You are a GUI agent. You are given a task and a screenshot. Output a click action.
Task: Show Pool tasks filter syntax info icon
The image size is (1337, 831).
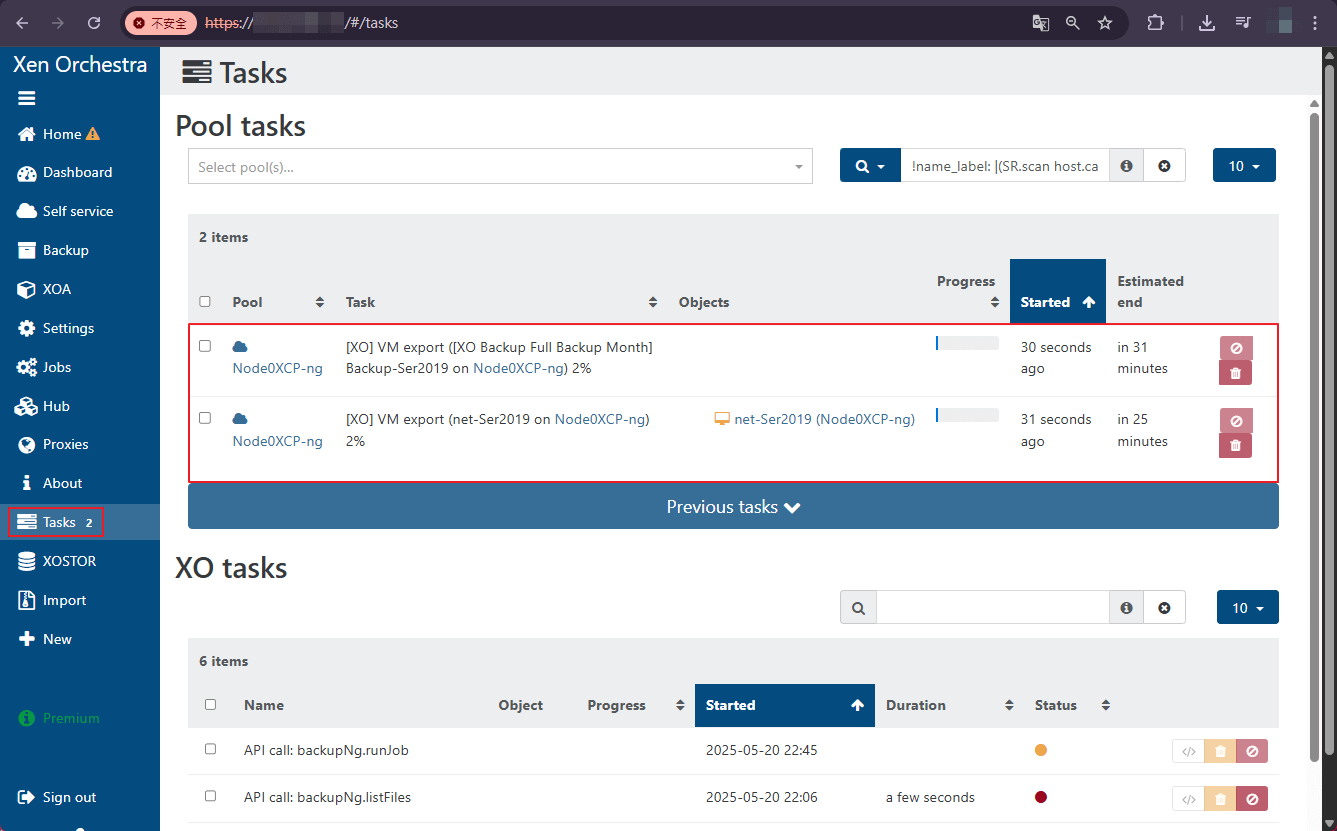click(1126, 166)
